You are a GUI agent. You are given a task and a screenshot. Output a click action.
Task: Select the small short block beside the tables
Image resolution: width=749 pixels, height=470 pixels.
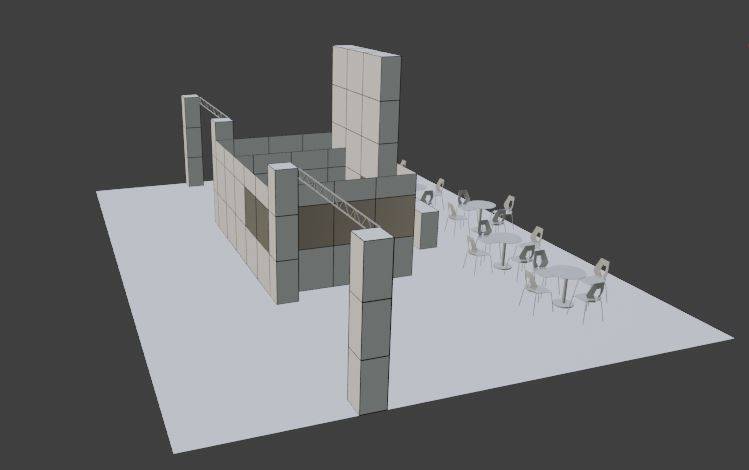click(427, 228)
